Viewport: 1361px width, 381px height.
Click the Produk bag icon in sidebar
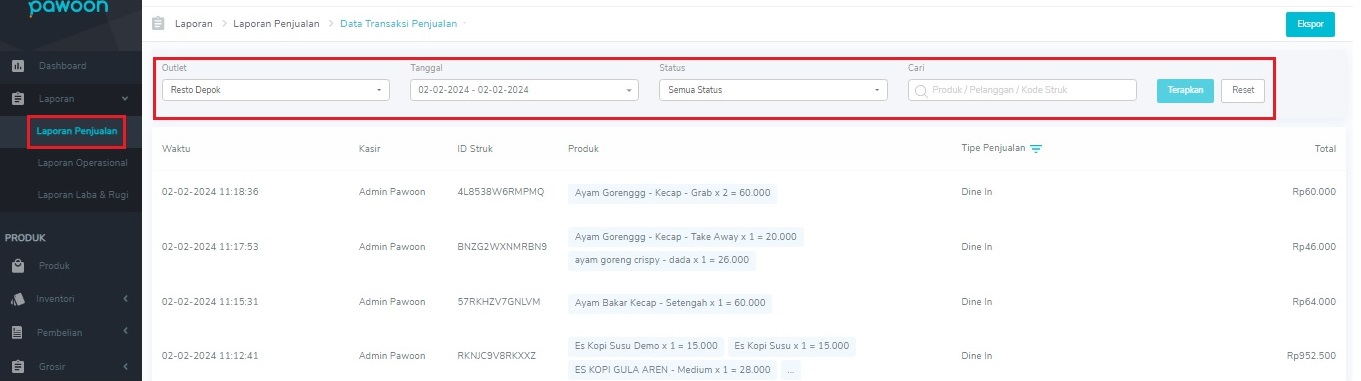click(17, 266)
